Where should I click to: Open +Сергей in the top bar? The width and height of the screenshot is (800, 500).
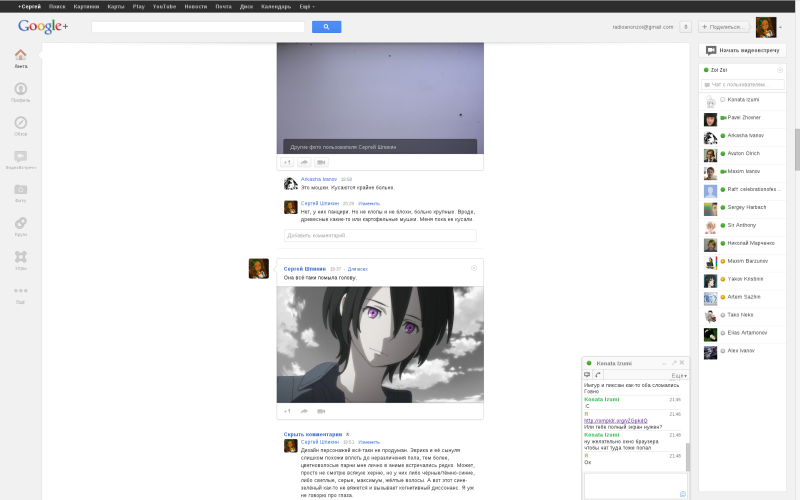[x=30, y=7]
